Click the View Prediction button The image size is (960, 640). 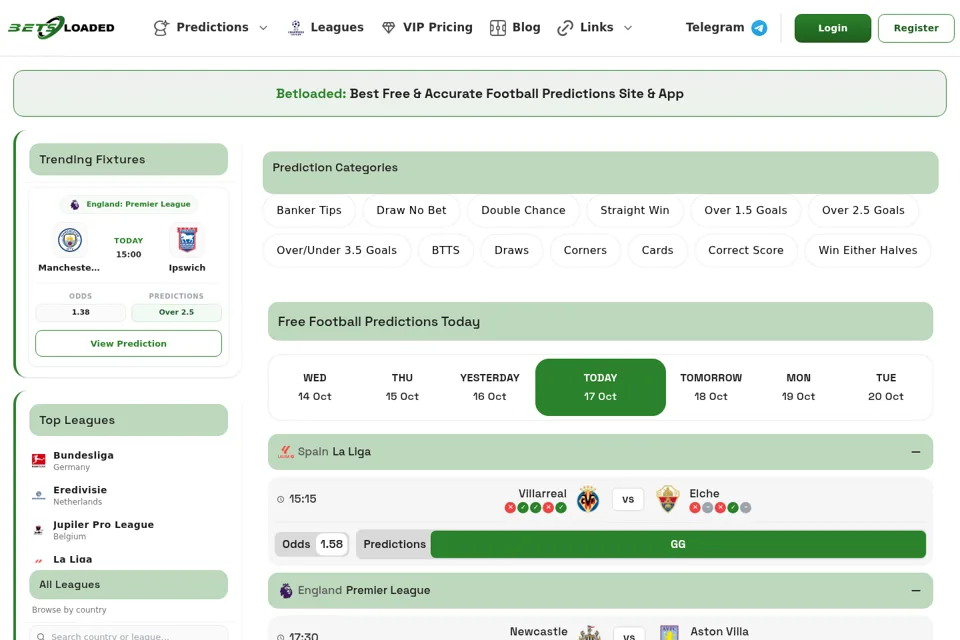click(129, 344)
